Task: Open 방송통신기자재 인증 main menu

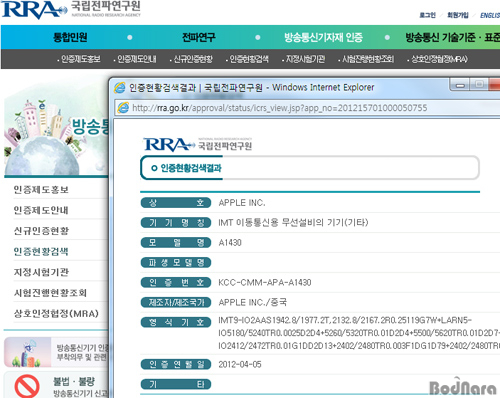Action: click(323, 37)
